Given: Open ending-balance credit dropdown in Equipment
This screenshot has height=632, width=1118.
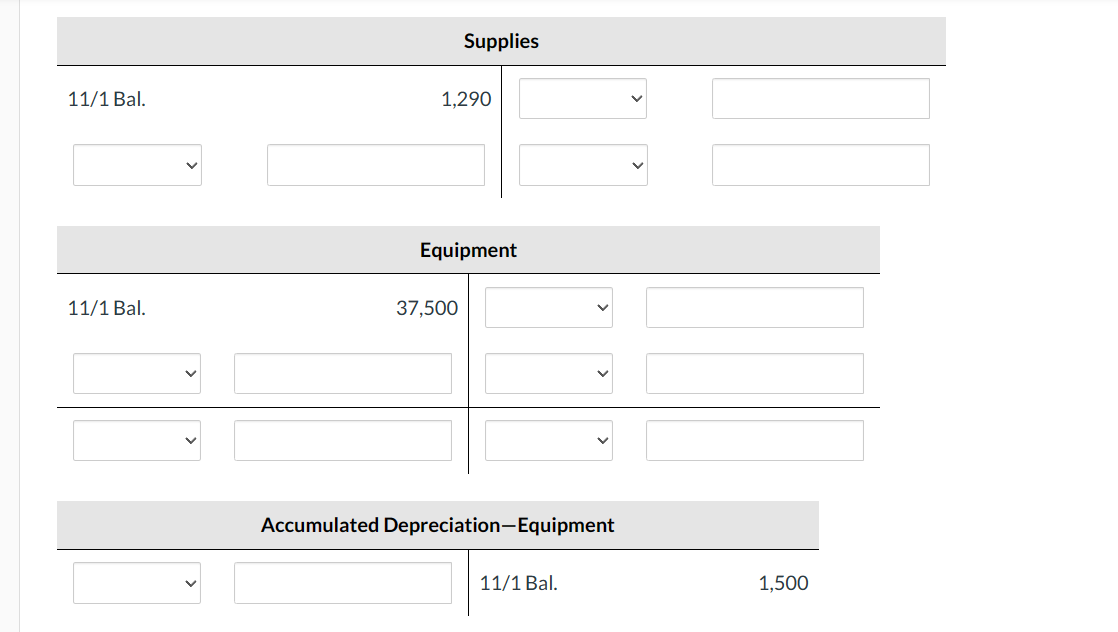Looking at the screenshot, I should [548, 440].
